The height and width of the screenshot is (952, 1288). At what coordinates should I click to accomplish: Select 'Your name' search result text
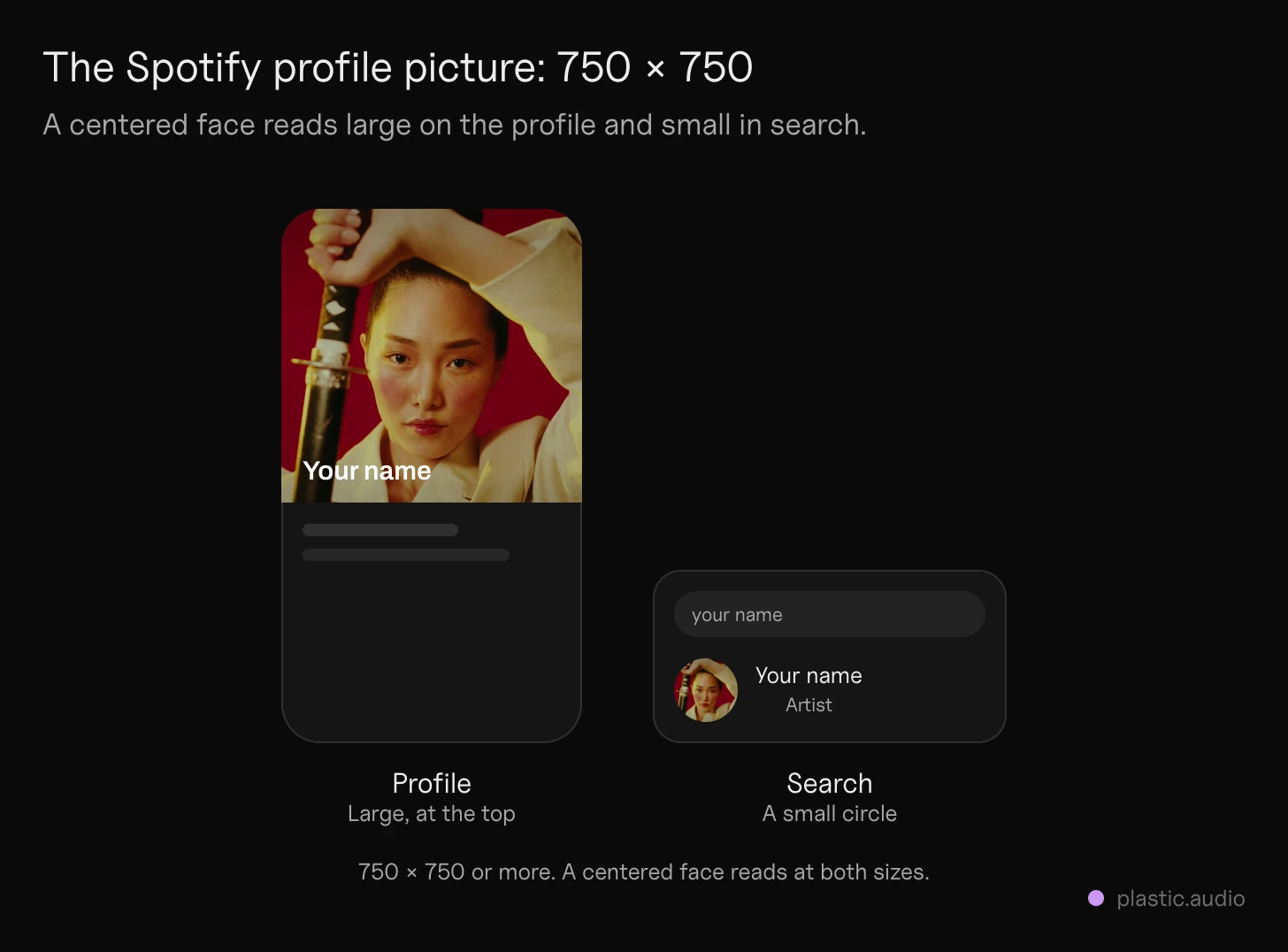(x=809, y=675)
